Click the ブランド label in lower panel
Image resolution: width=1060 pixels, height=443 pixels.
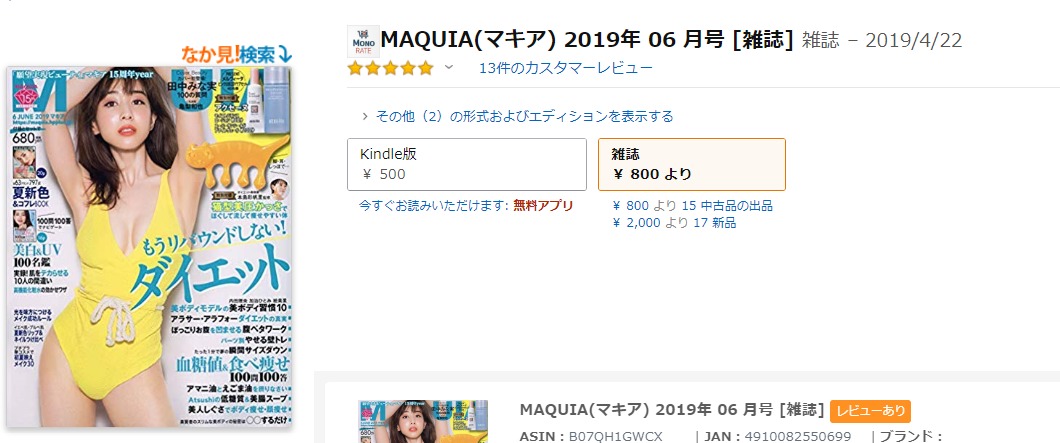coord(911,437)
